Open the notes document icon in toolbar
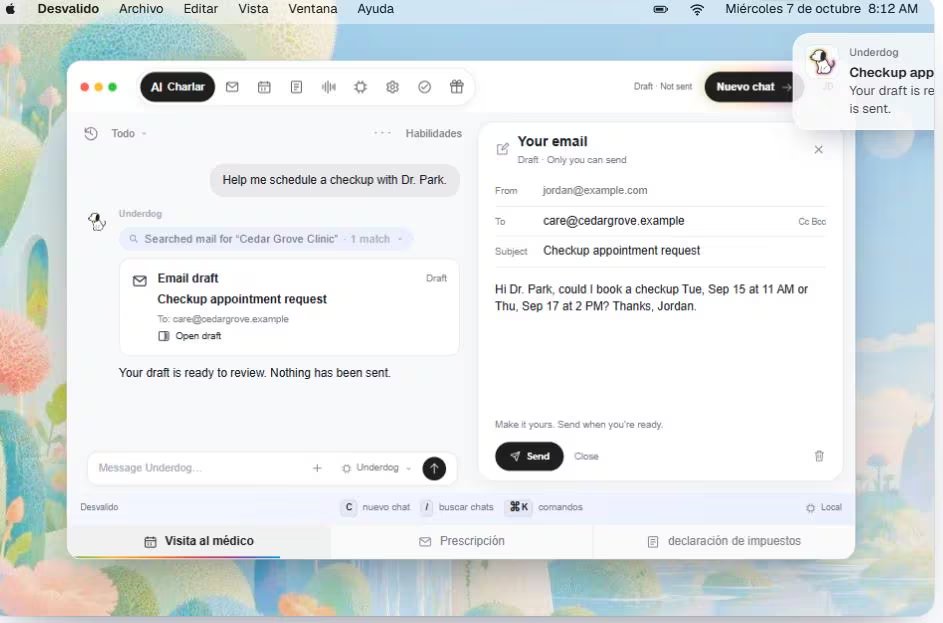The image size is (943, 623). [296, 87]
